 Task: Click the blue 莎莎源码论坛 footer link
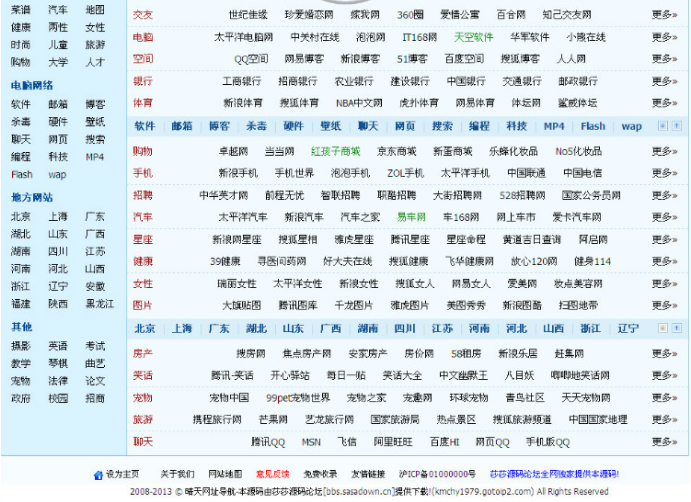[554, 474]
